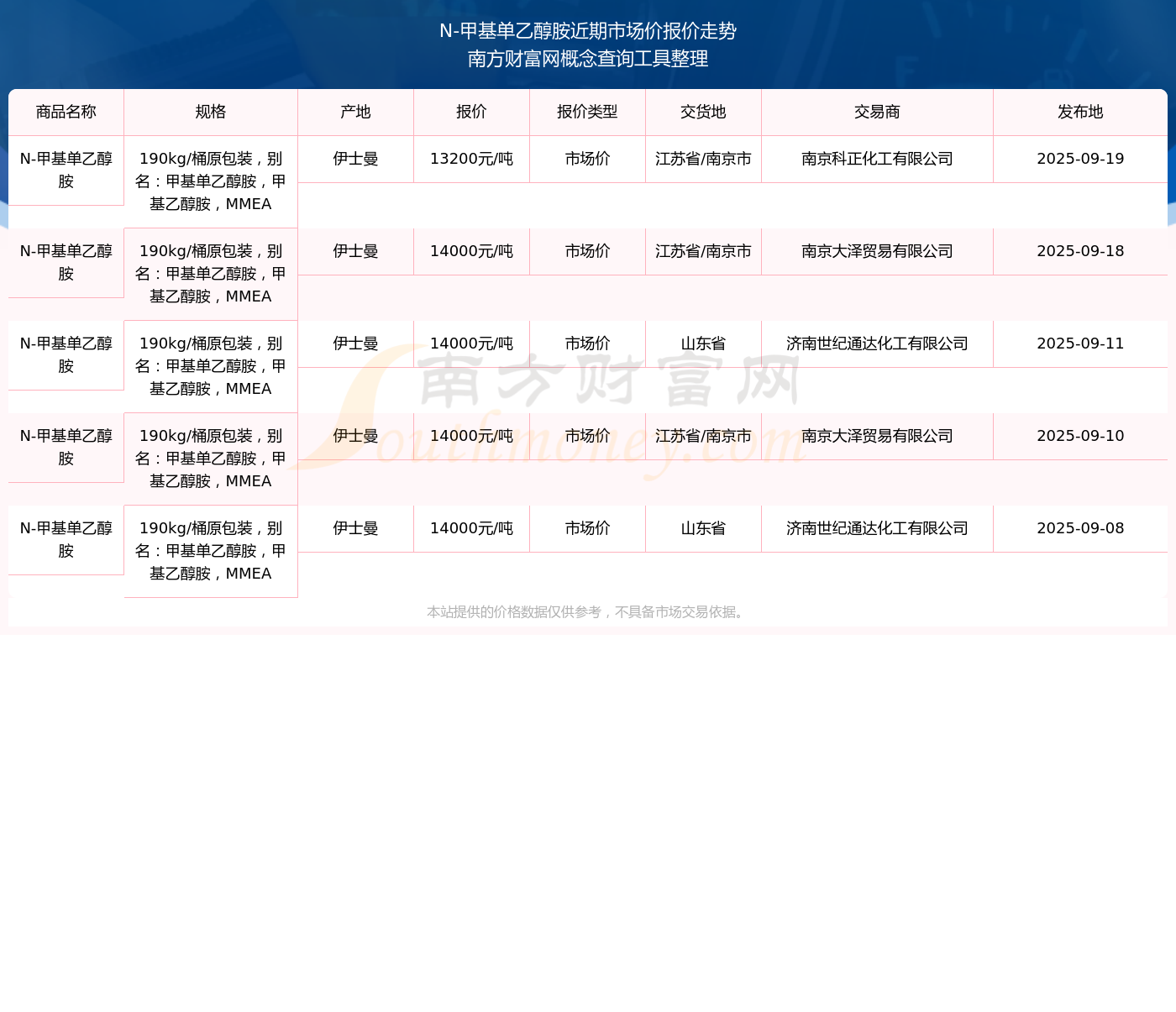Viewport: 1176px width, 1012px height.
Task: Click the 190kg/桶原包装 spec in 2025-09-18 row
Action: (211, 274)
